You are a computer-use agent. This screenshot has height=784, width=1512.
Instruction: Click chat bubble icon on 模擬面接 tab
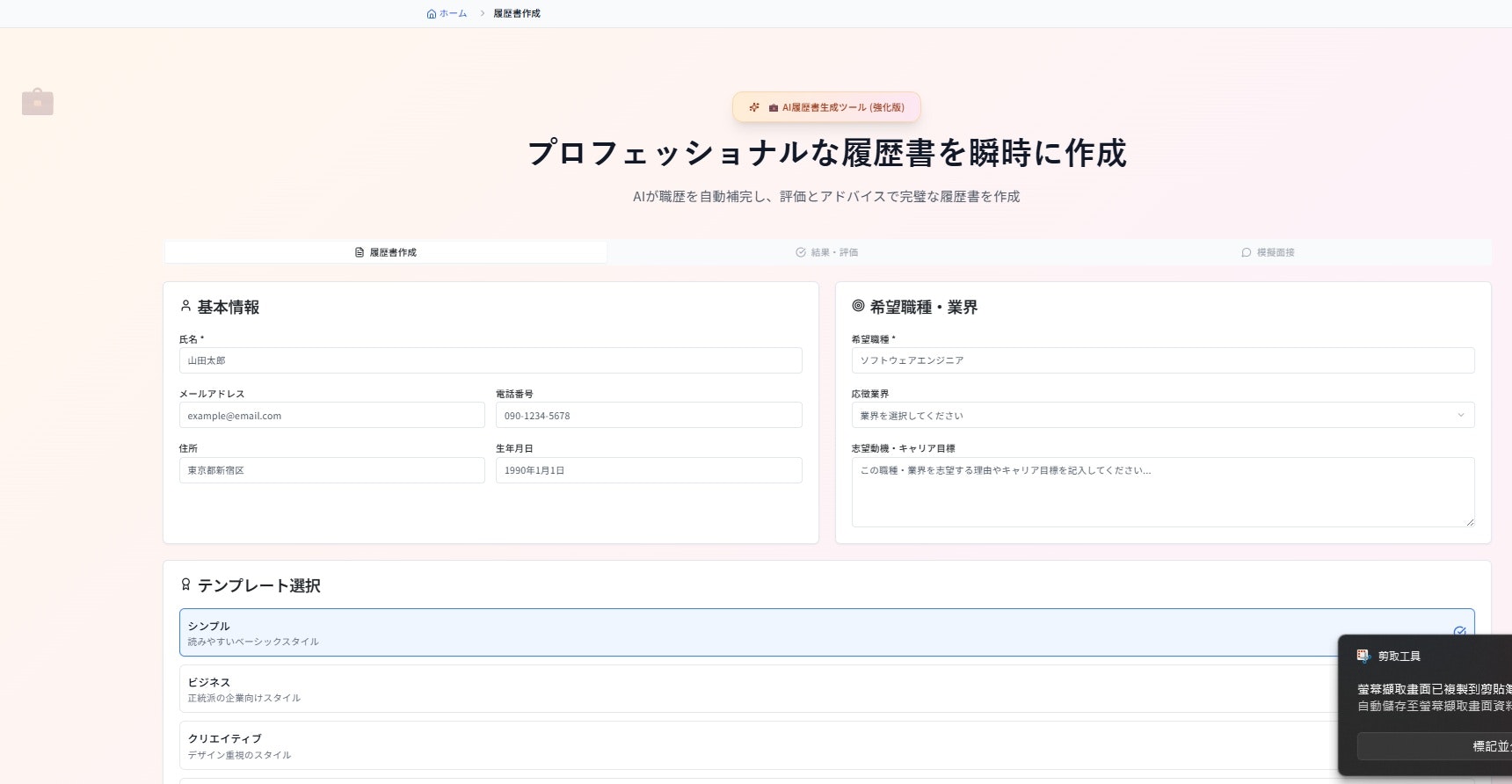pyautogui.click(x=1247, y=252)
